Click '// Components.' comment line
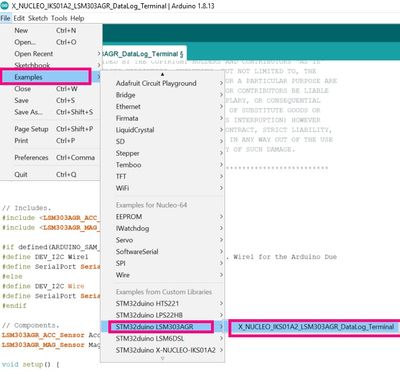Viewport: 400px width, 371px height. pyautogui.click(x=31, y=325)
